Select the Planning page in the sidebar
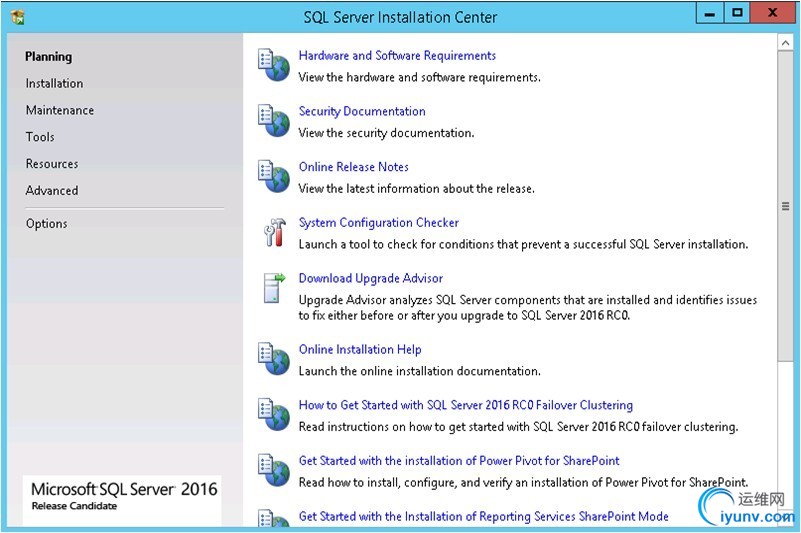This screenshot has height=533, width=801. [x=49, y=57]
